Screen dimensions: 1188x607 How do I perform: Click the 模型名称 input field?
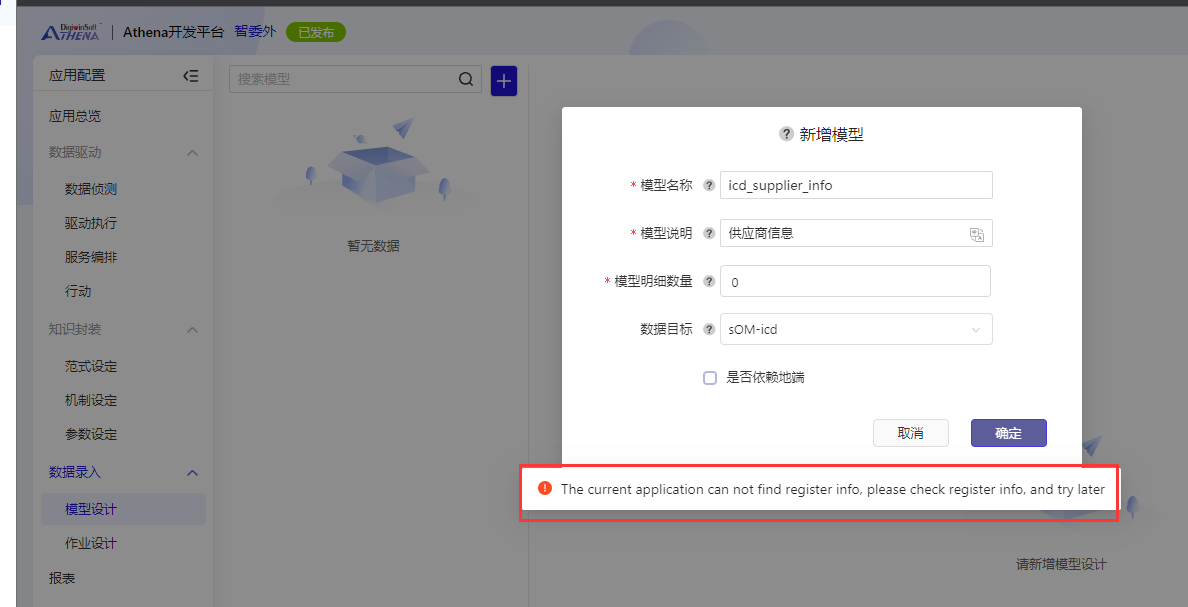click(856, 185)
